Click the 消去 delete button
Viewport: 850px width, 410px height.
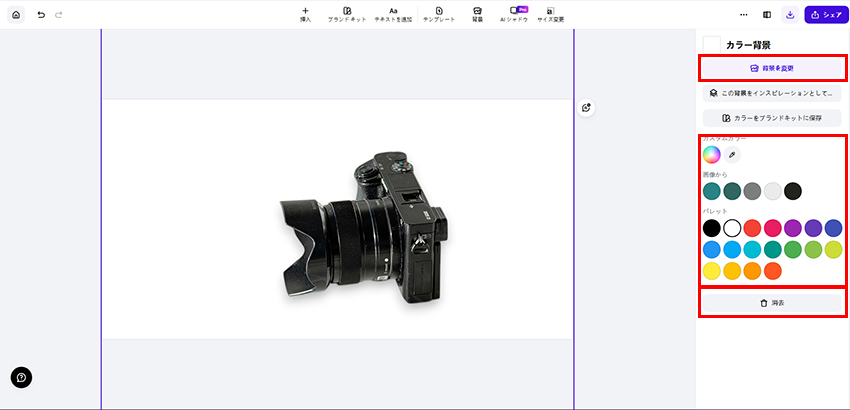point(771,302)
